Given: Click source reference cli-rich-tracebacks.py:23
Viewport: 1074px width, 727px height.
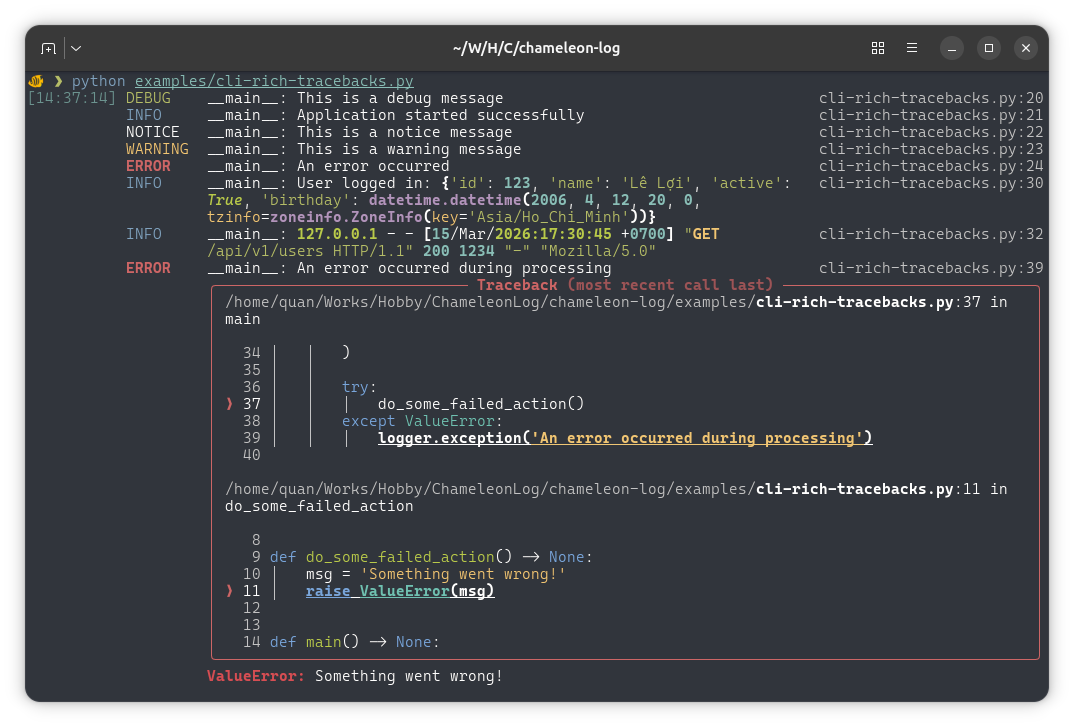Looking at the screenshot, I should (x=931, y=149).
